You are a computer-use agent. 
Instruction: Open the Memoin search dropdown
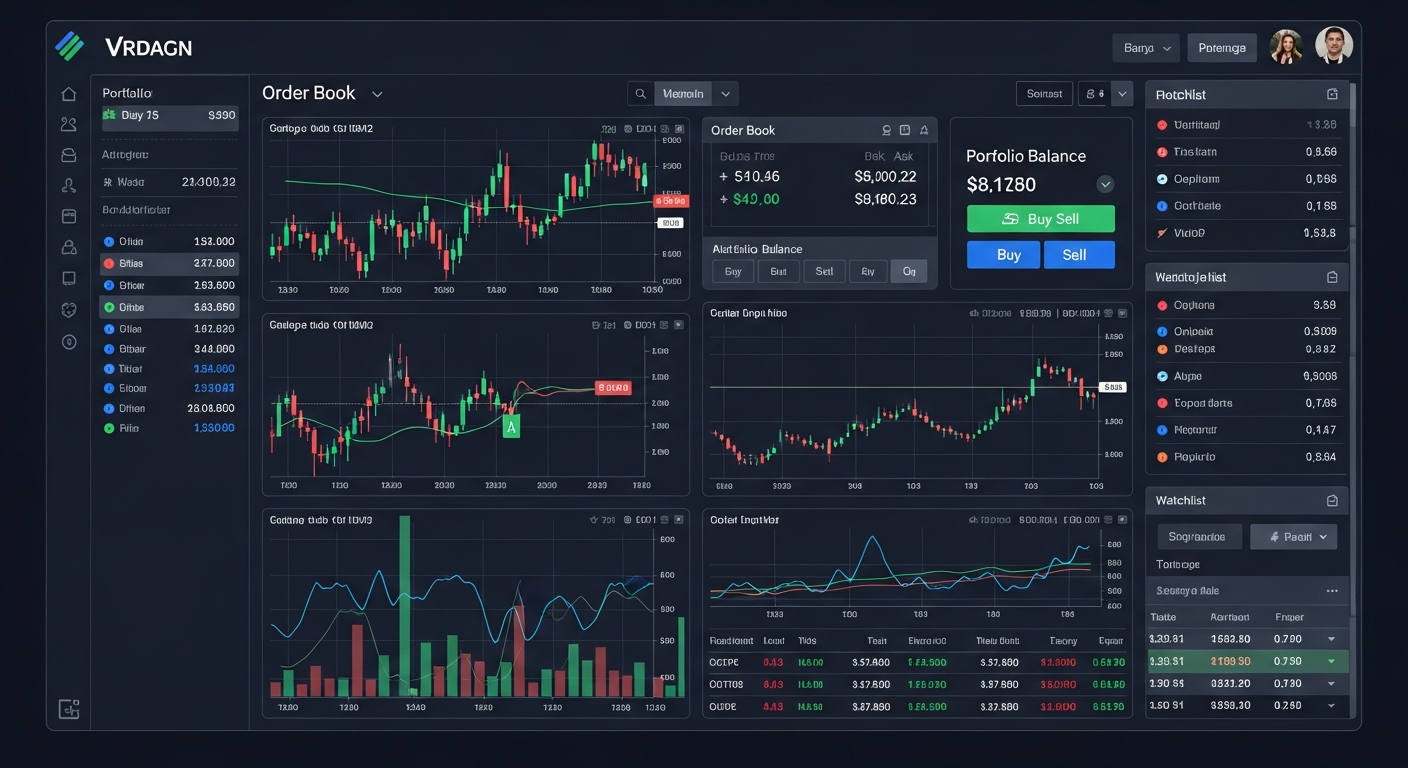[x=725, y=93]
